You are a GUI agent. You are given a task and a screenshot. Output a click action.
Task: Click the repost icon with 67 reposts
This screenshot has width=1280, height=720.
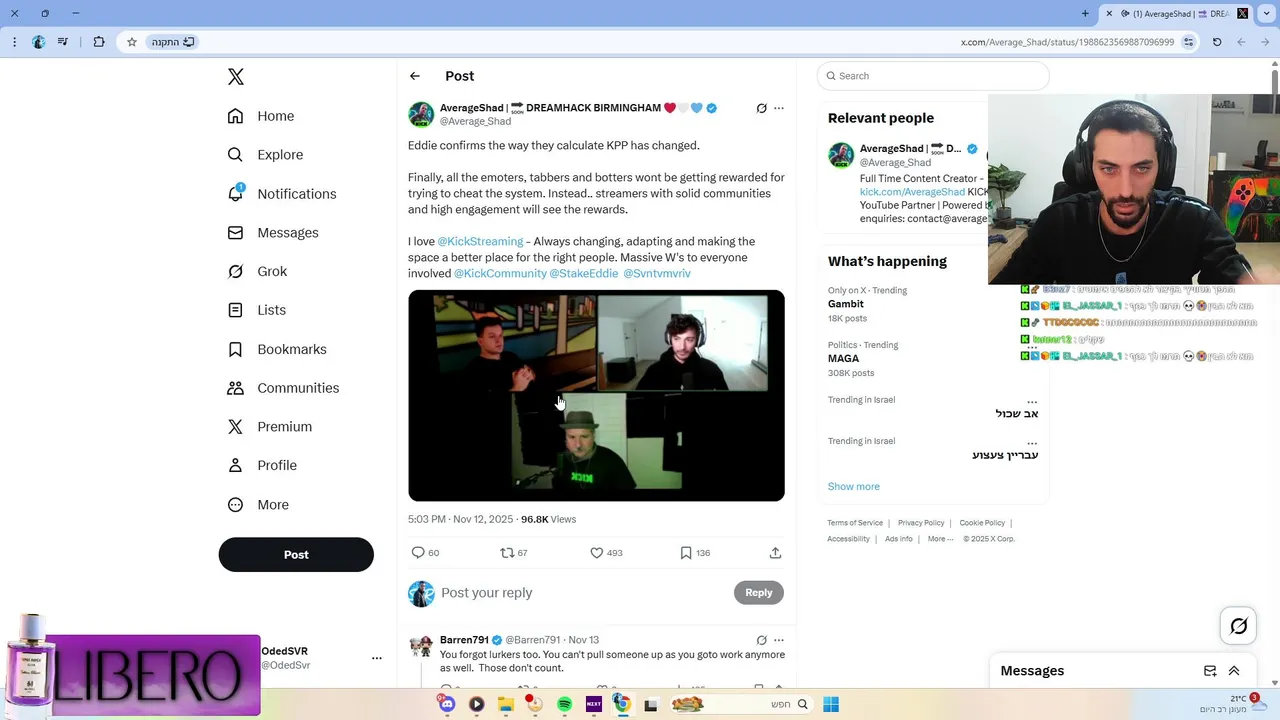507,553
